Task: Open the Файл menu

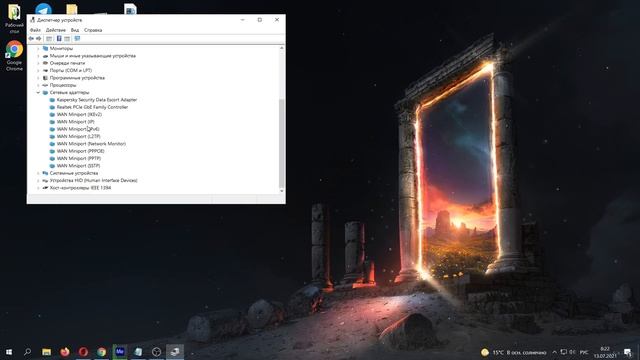Action: [x=35, y=30]
